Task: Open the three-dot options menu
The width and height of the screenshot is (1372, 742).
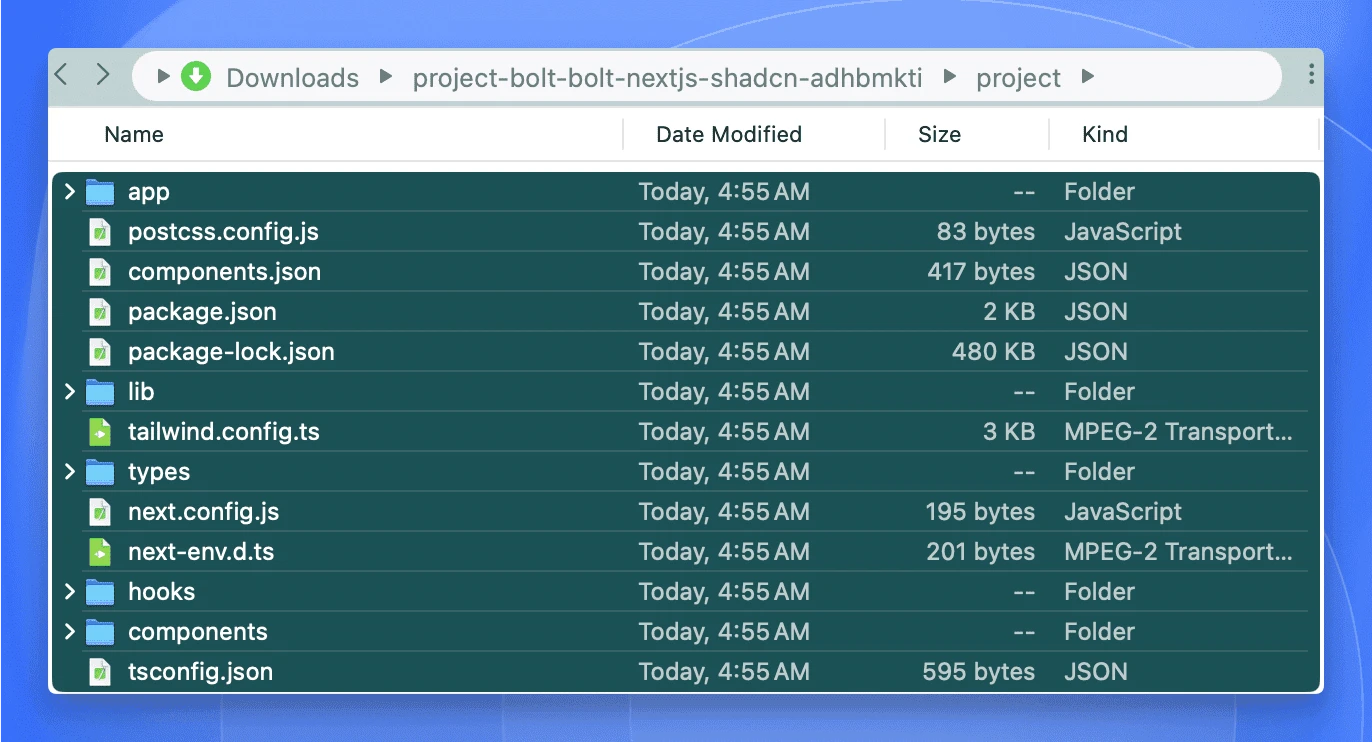Action: [1311, 75]
